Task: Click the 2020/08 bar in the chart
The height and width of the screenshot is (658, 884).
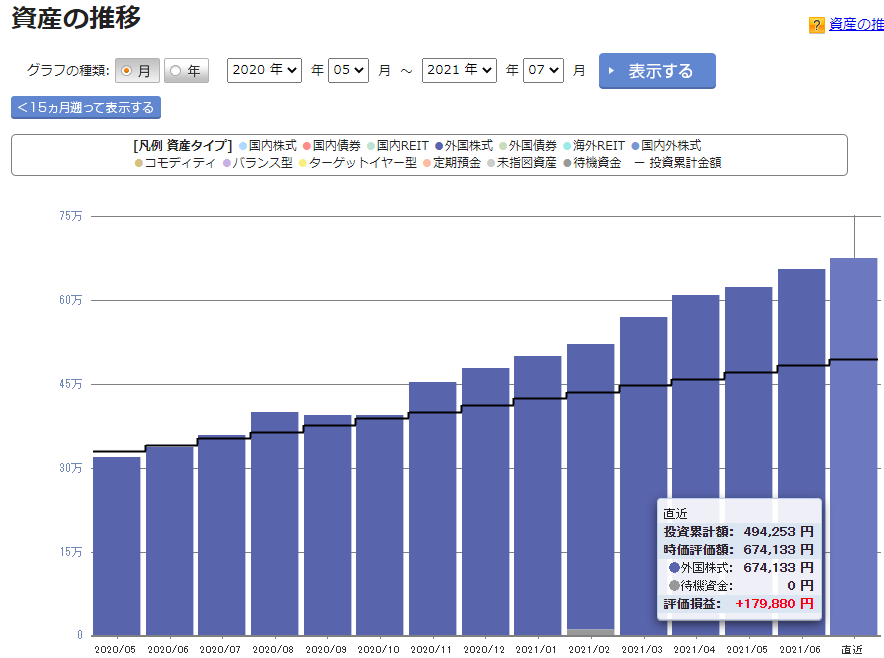Action: [275, 524]
